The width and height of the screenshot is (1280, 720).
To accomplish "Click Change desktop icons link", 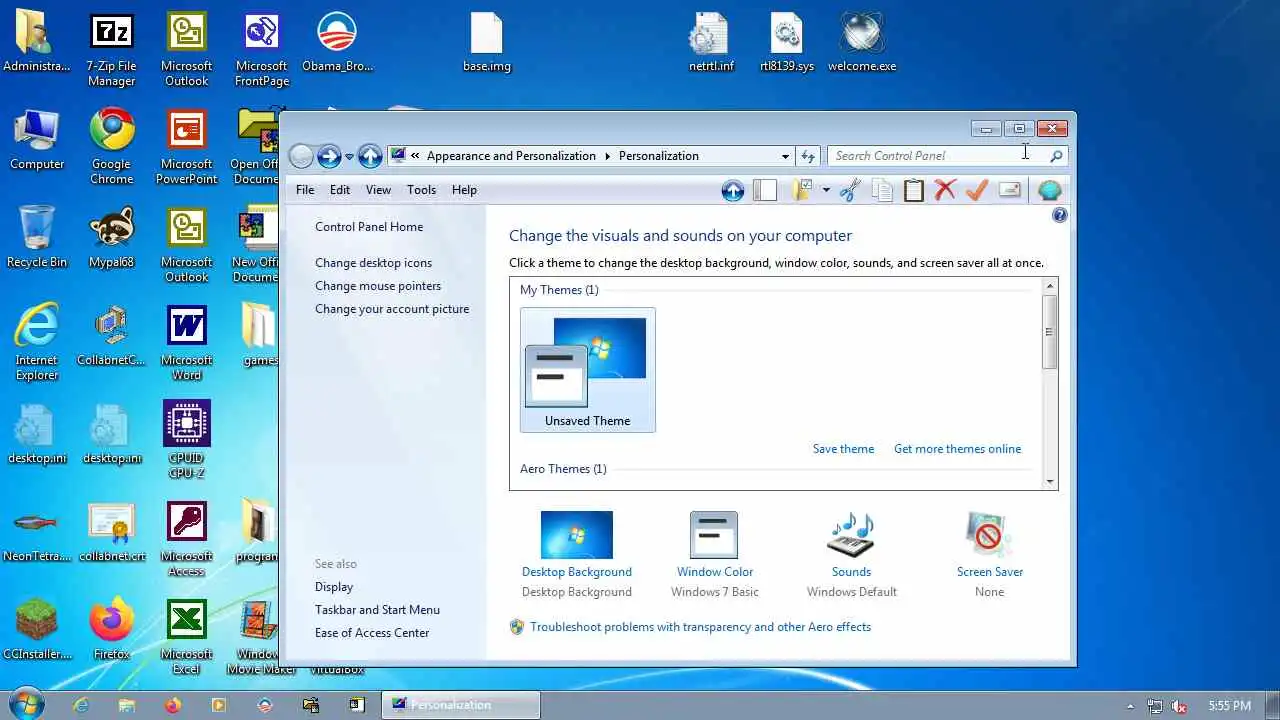I will 374,263.
